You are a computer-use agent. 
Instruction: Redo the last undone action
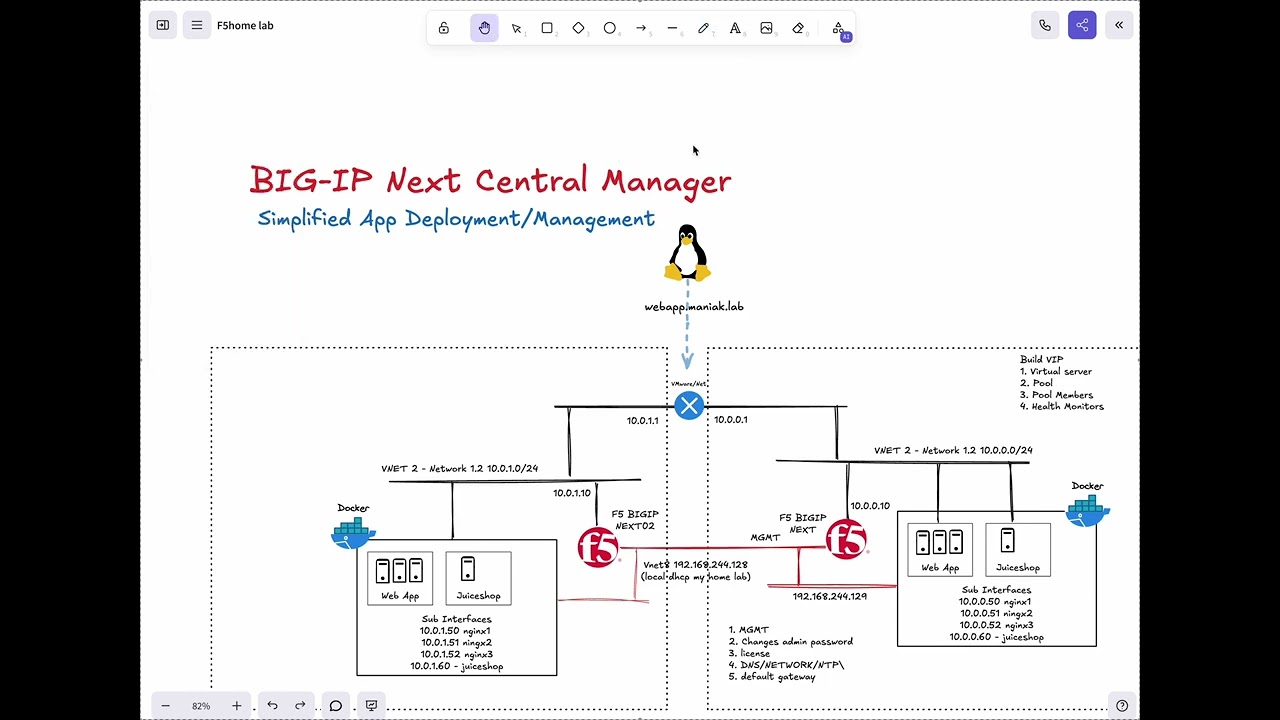click(x=300, y=706)
